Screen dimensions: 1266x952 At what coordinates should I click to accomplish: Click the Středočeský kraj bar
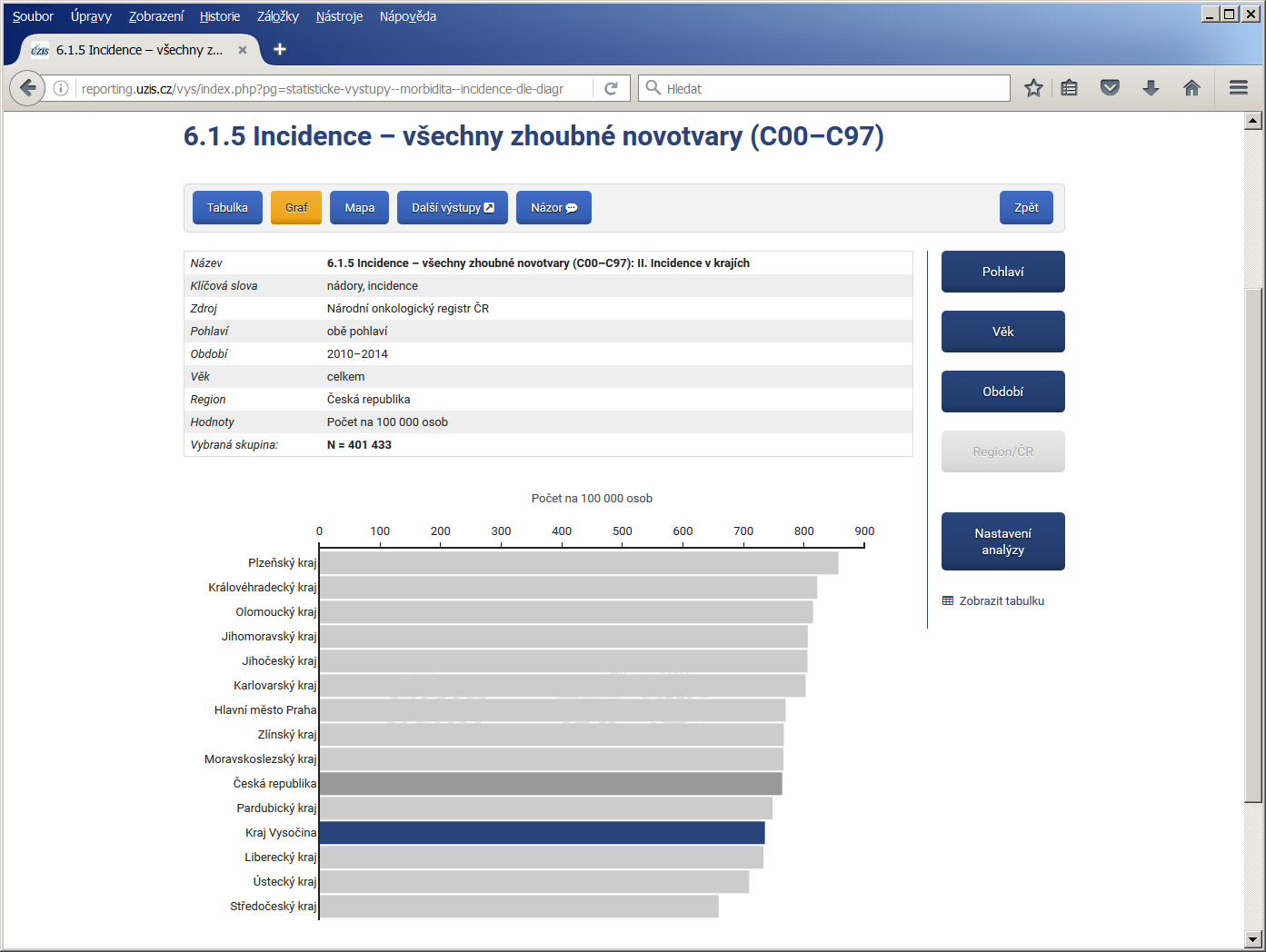[x=519, y=907]
